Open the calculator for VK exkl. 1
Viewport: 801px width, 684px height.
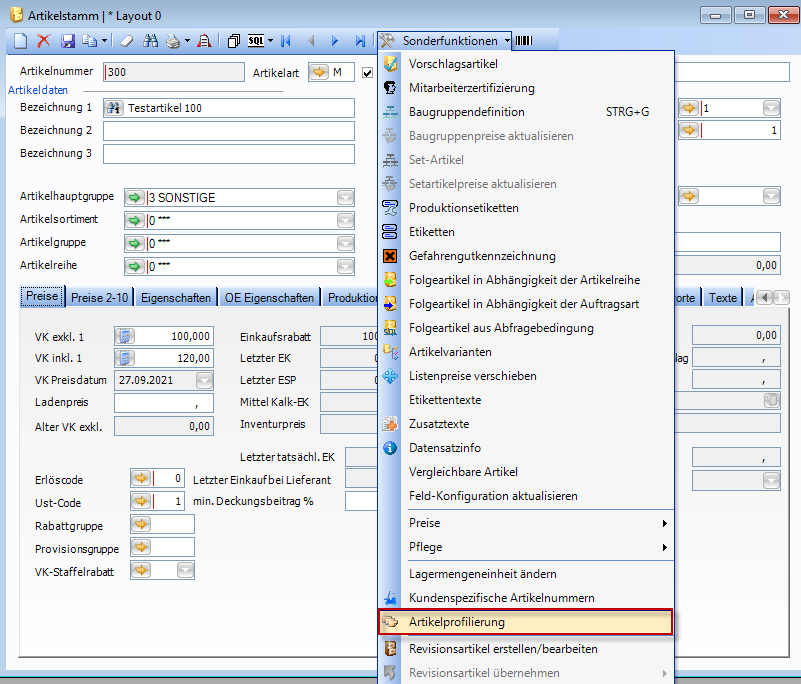pos(125,336)
